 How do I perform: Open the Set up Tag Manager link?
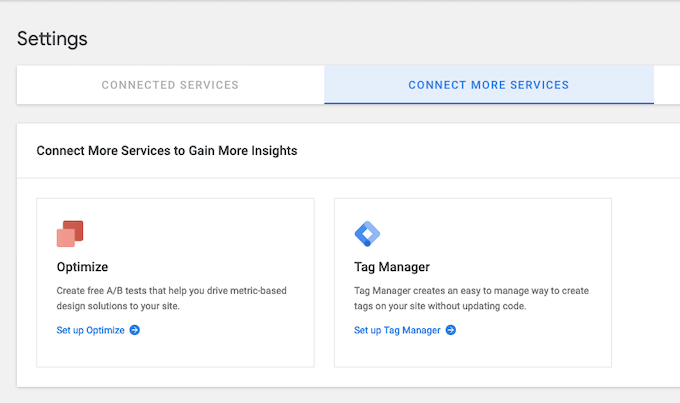point(397,330)
